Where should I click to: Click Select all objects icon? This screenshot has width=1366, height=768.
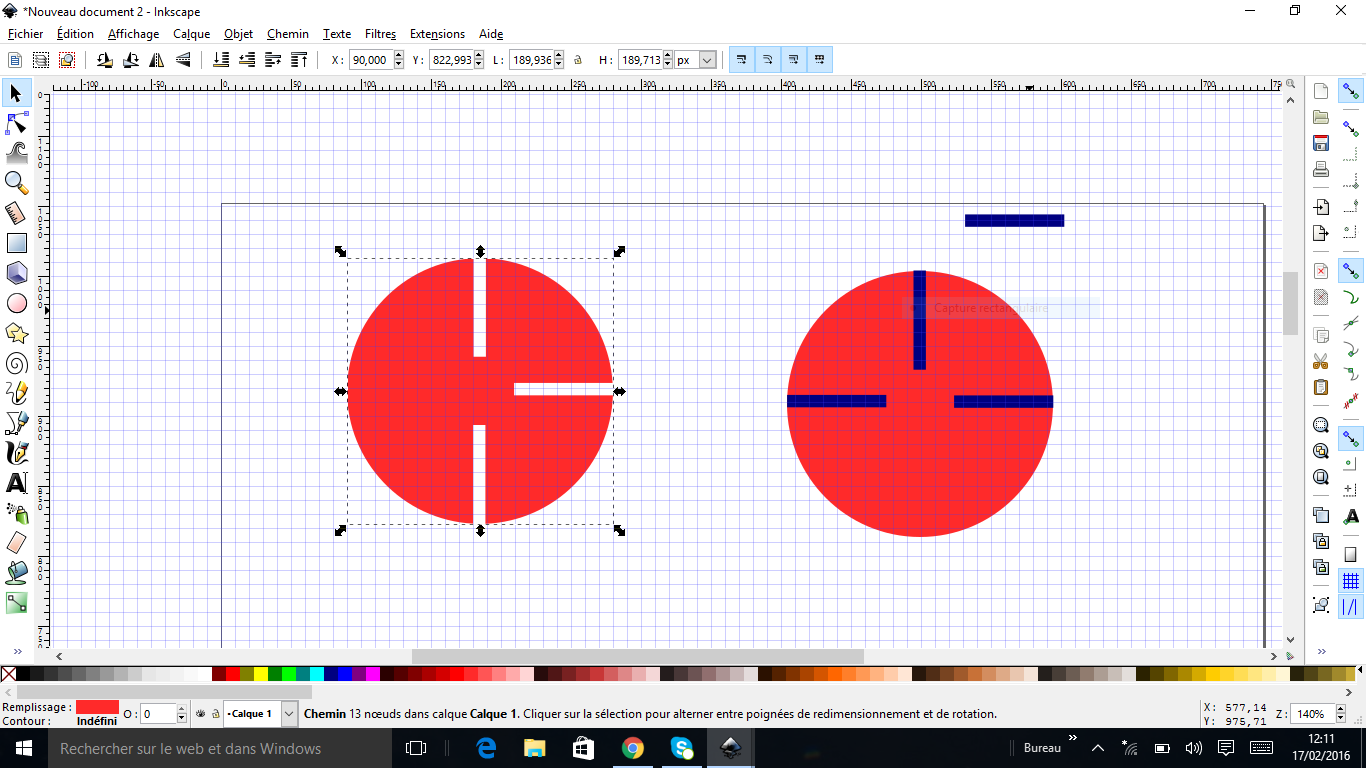[15, 60]
